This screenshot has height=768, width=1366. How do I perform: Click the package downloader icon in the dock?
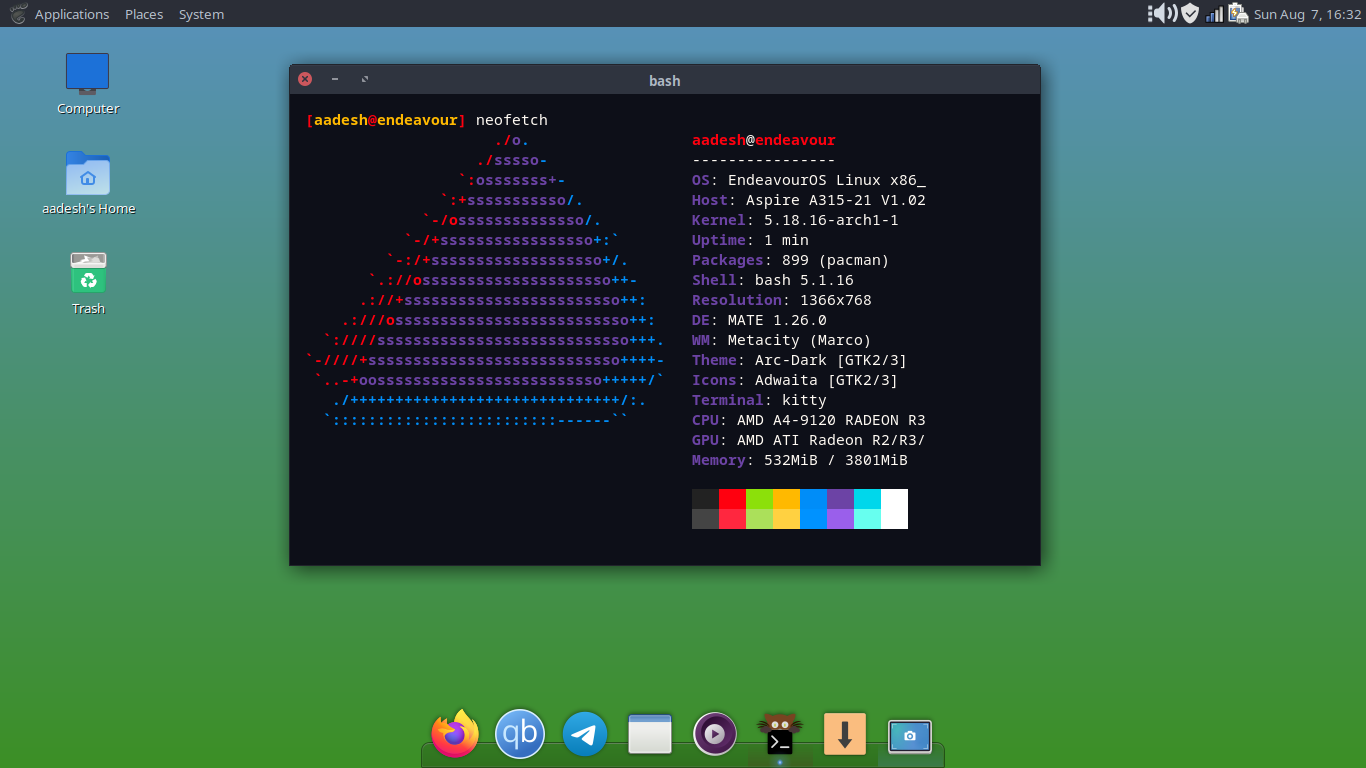click(845, 733)
